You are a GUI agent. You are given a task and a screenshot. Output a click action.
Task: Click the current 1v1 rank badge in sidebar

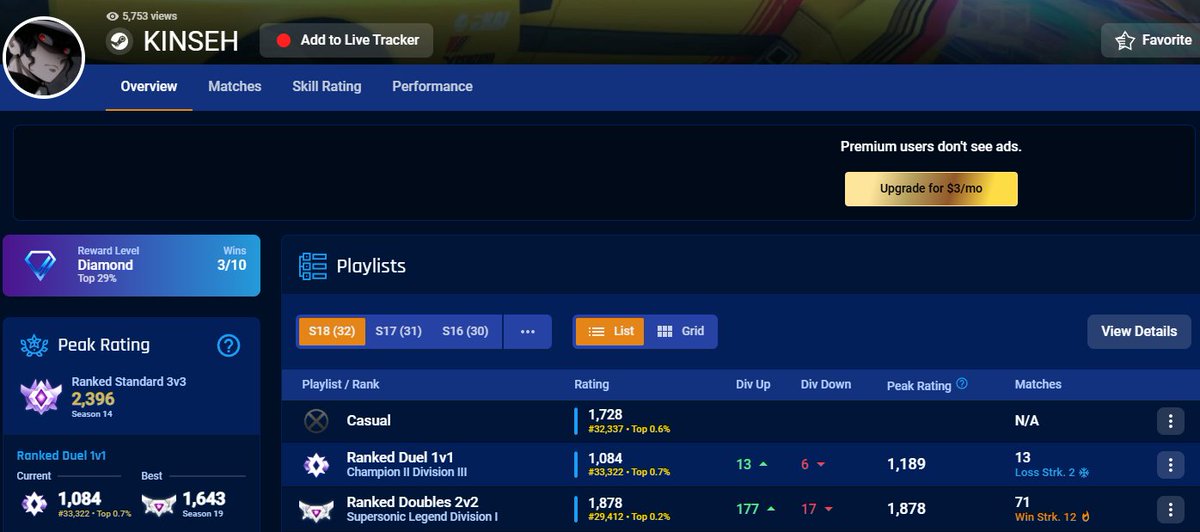point(33,503)
